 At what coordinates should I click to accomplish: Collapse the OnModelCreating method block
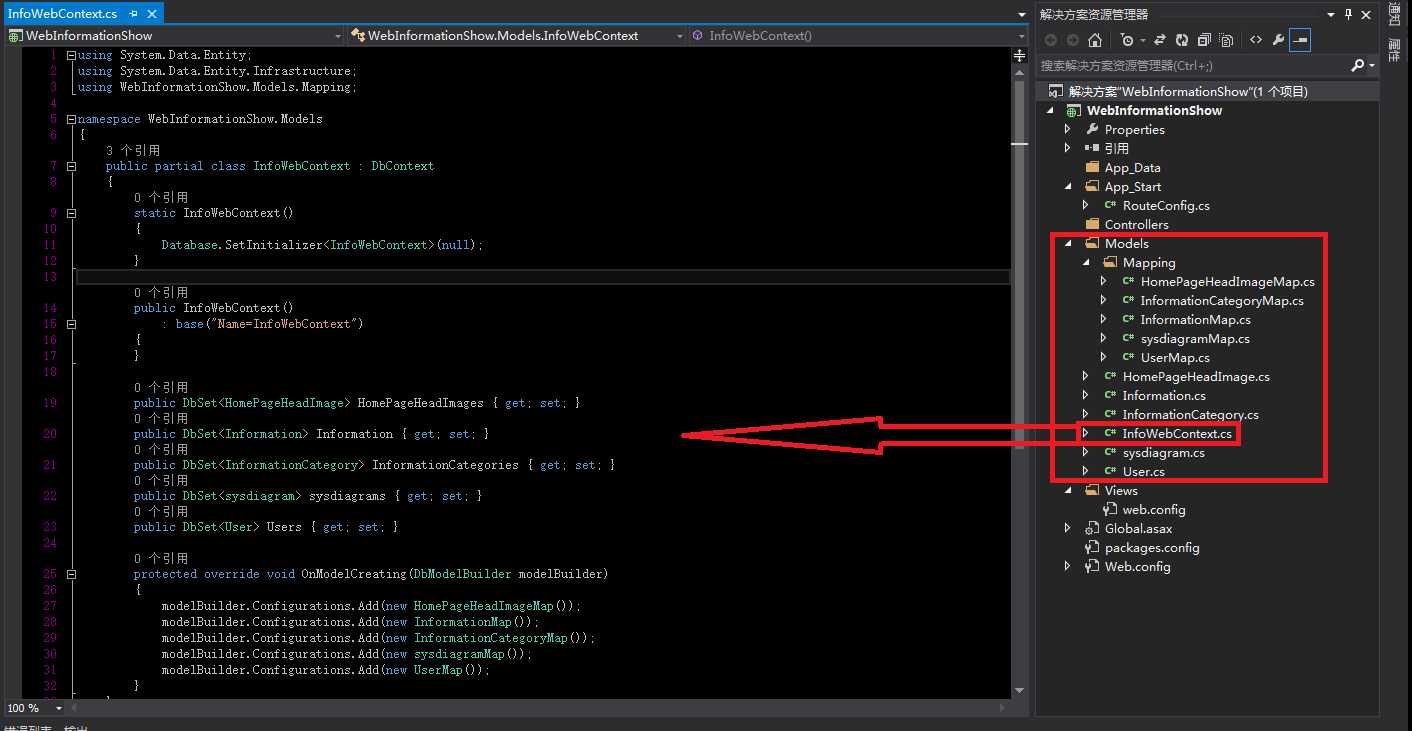pos(71,574)
